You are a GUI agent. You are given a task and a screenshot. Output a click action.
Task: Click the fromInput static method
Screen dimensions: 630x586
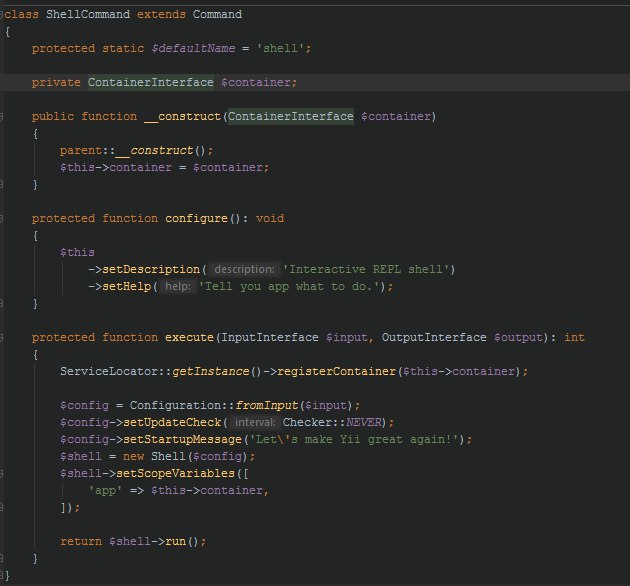click(x=266, y=406)
